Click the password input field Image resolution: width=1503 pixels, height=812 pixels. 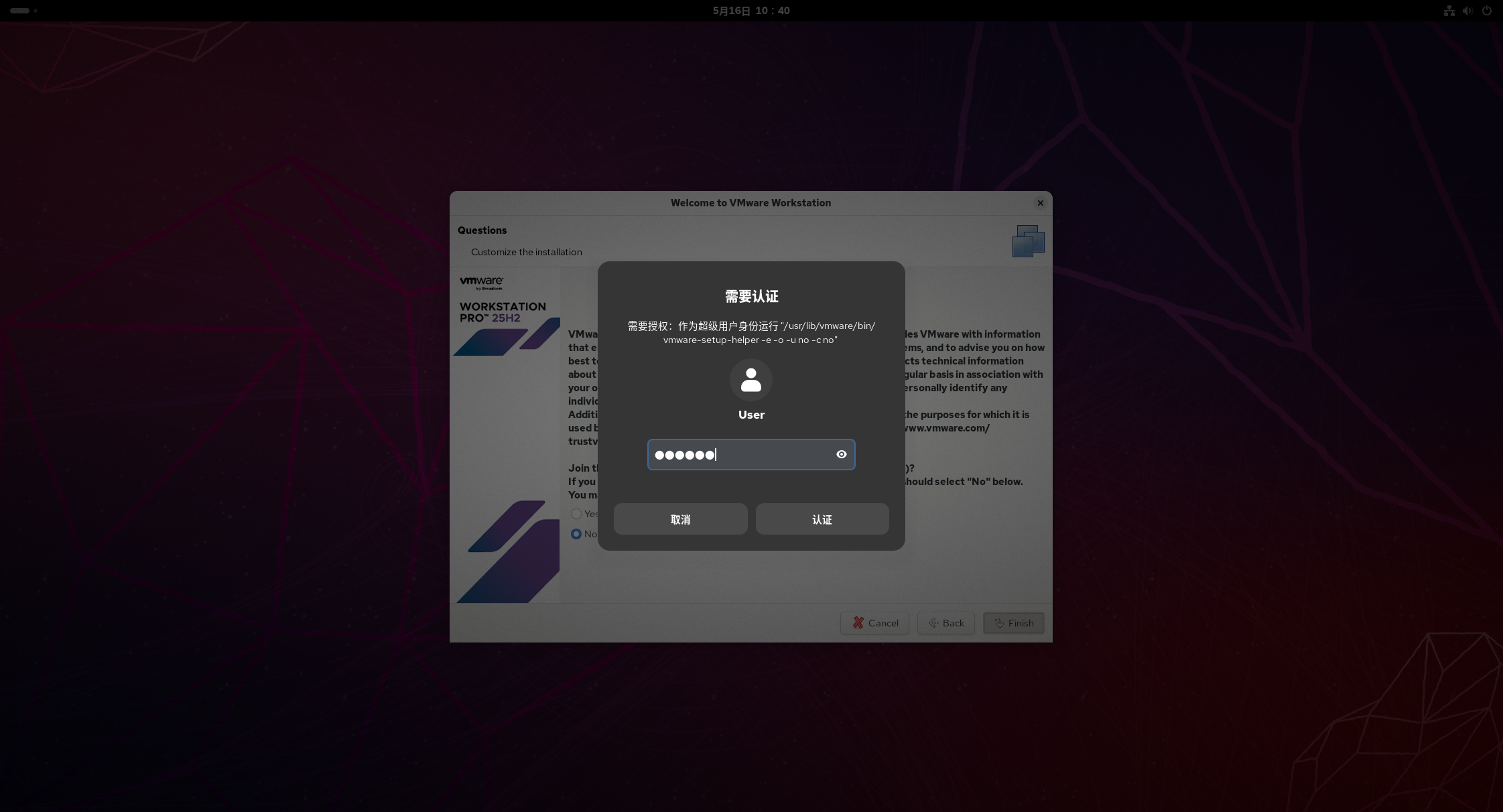click(751, 454)
